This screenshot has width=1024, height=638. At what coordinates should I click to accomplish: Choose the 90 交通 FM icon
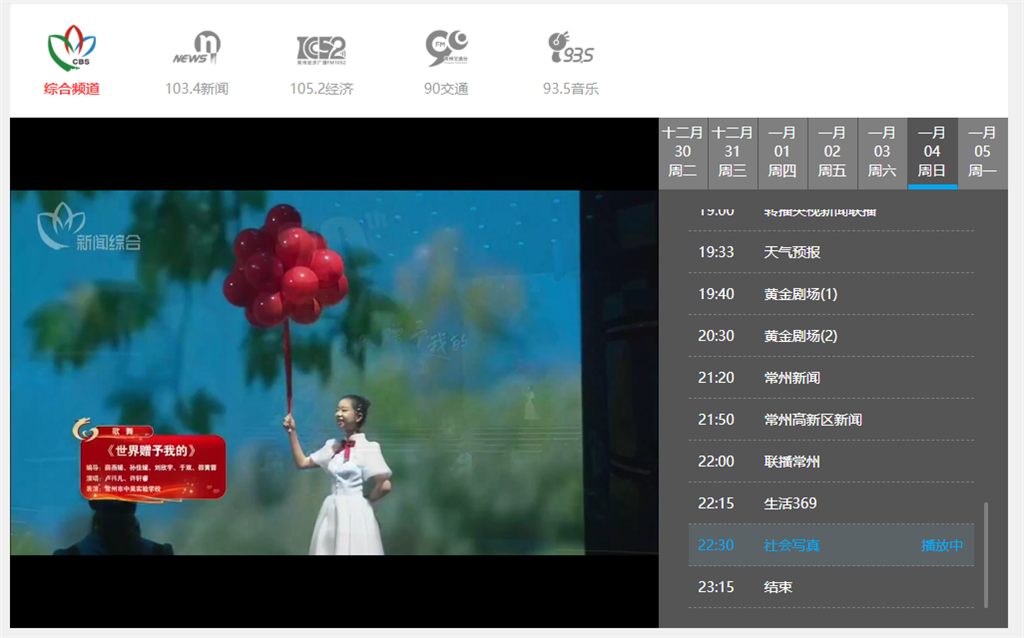click(446, 48)
